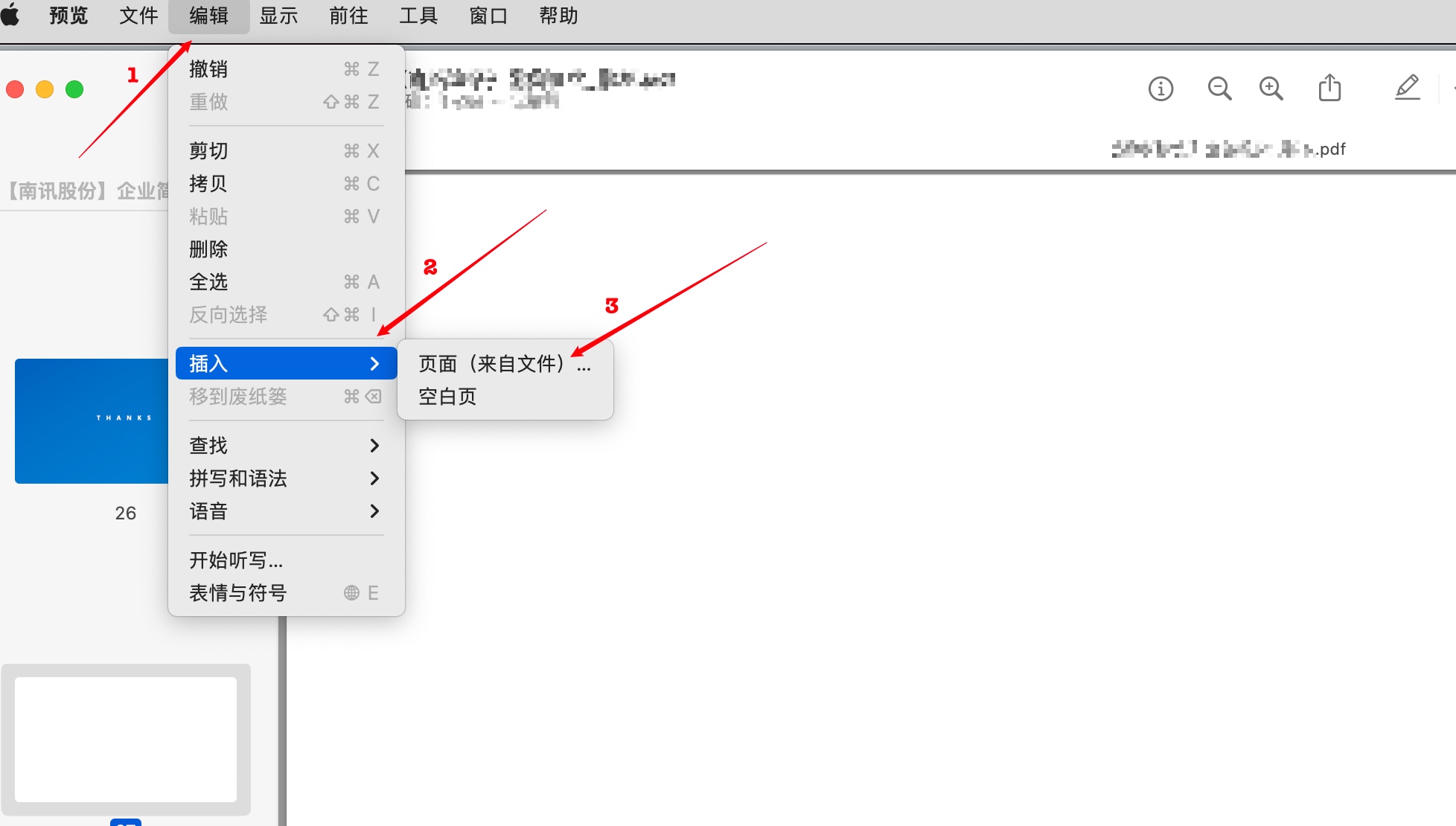The image size is (1456, 826).
Task: Choose 开始听写… menu entry
Action: pyautogui.click(x=287, y=560)
